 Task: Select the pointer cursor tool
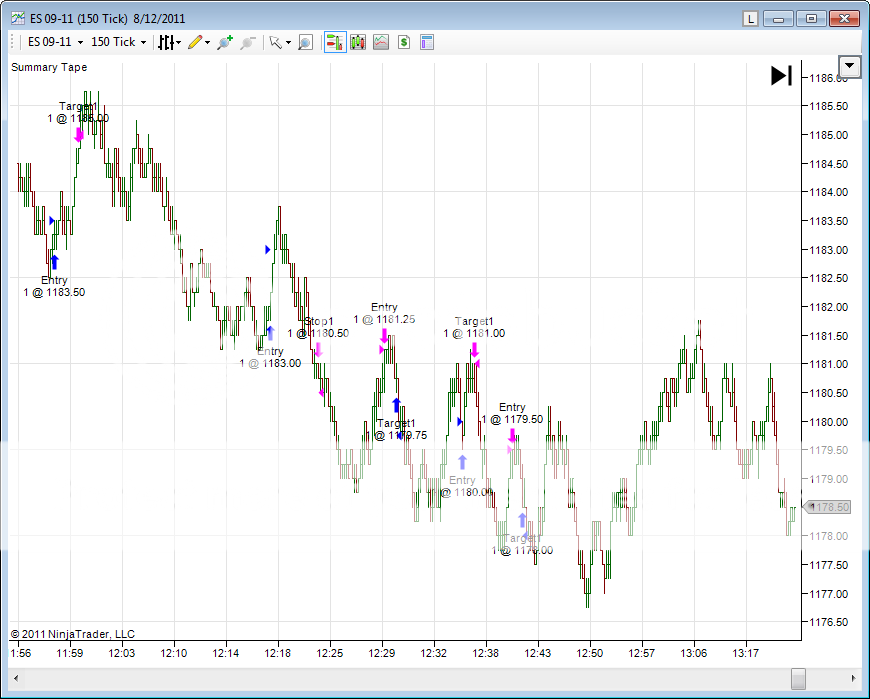[x=277, y=42]
